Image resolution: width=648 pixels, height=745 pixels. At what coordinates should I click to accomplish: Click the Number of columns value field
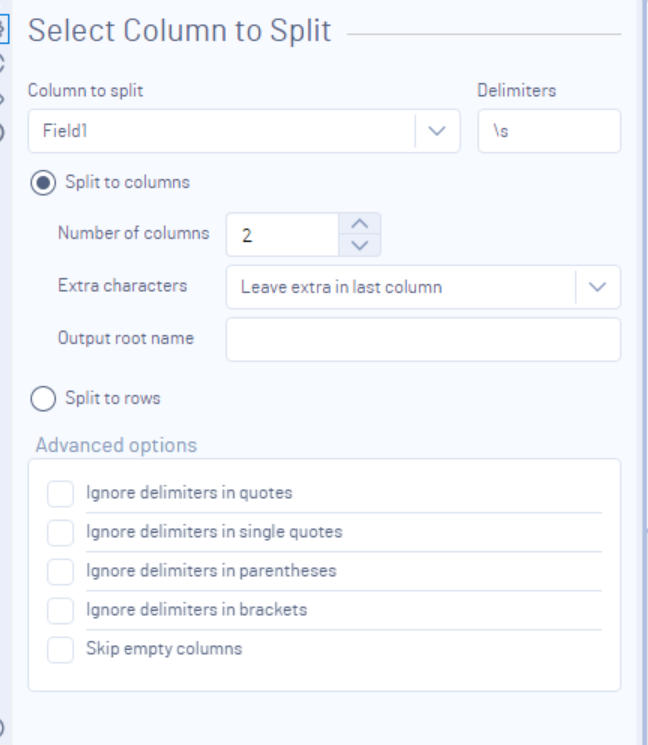[x=282, y=235]
